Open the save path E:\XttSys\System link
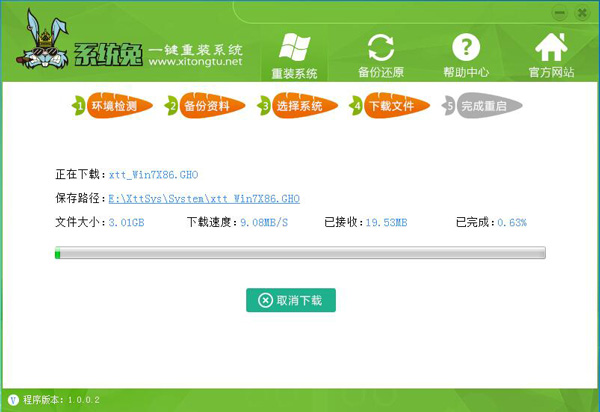 coord(204,199)
